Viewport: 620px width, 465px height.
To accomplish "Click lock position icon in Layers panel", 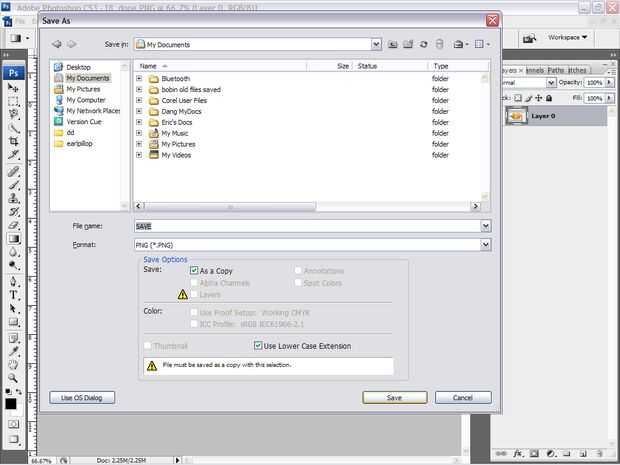I will pos(539,98).
